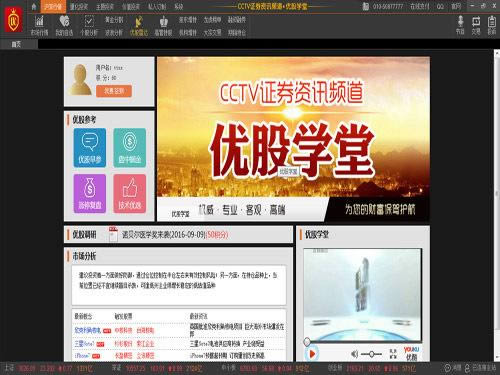500x375 pixels.
Task: Click the trade swap-arrows icon
Action: coord(476,21)
